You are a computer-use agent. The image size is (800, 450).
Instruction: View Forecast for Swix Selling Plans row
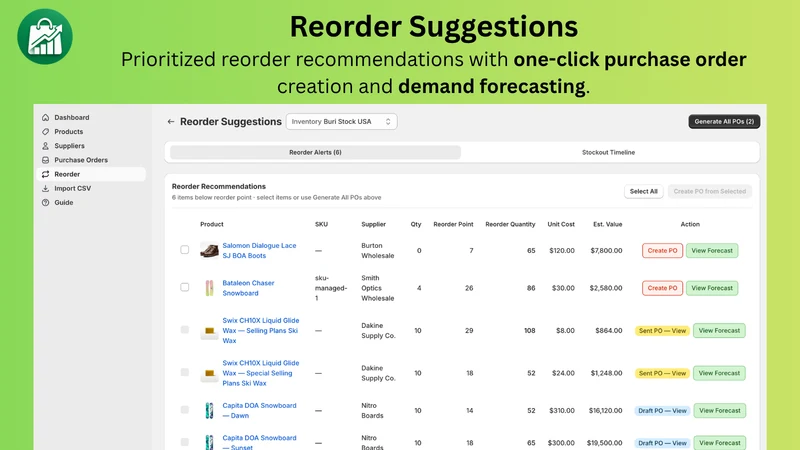click(719, 331)
